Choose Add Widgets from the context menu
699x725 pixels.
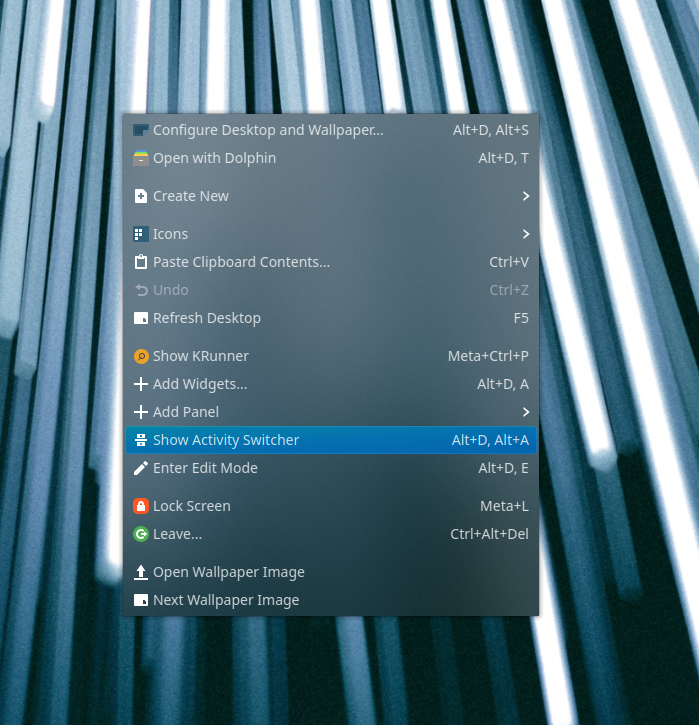pos(200,384)
